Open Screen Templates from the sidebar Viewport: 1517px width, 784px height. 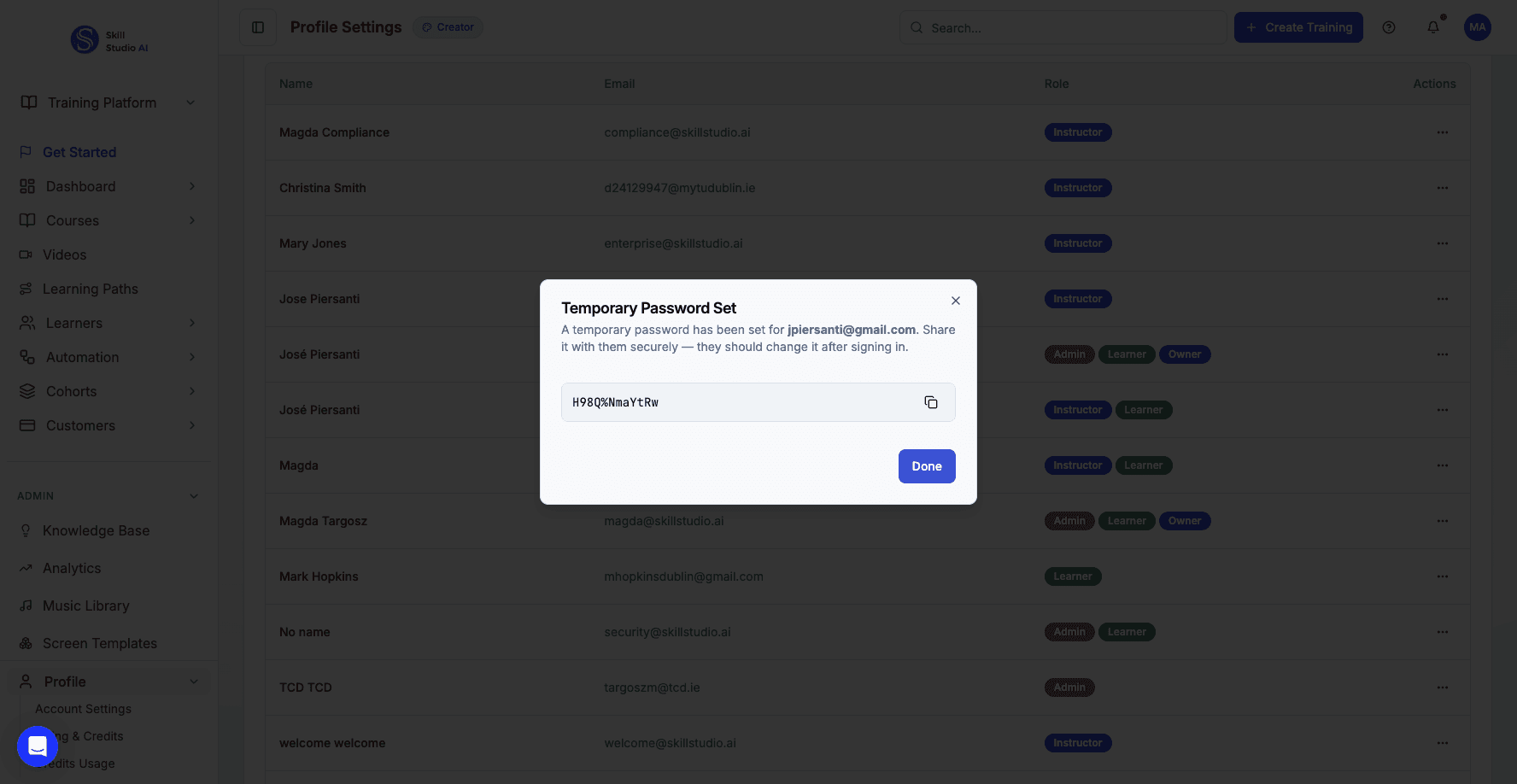[x=99, y=643]
